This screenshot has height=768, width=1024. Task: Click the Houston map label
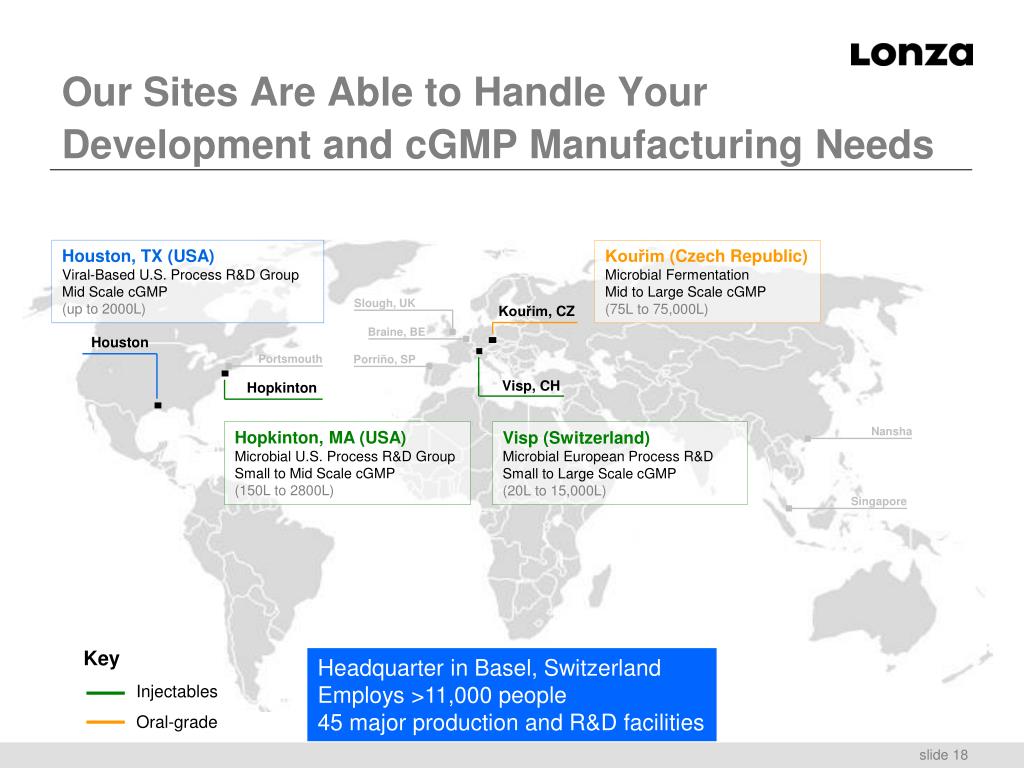pos(120,342)
